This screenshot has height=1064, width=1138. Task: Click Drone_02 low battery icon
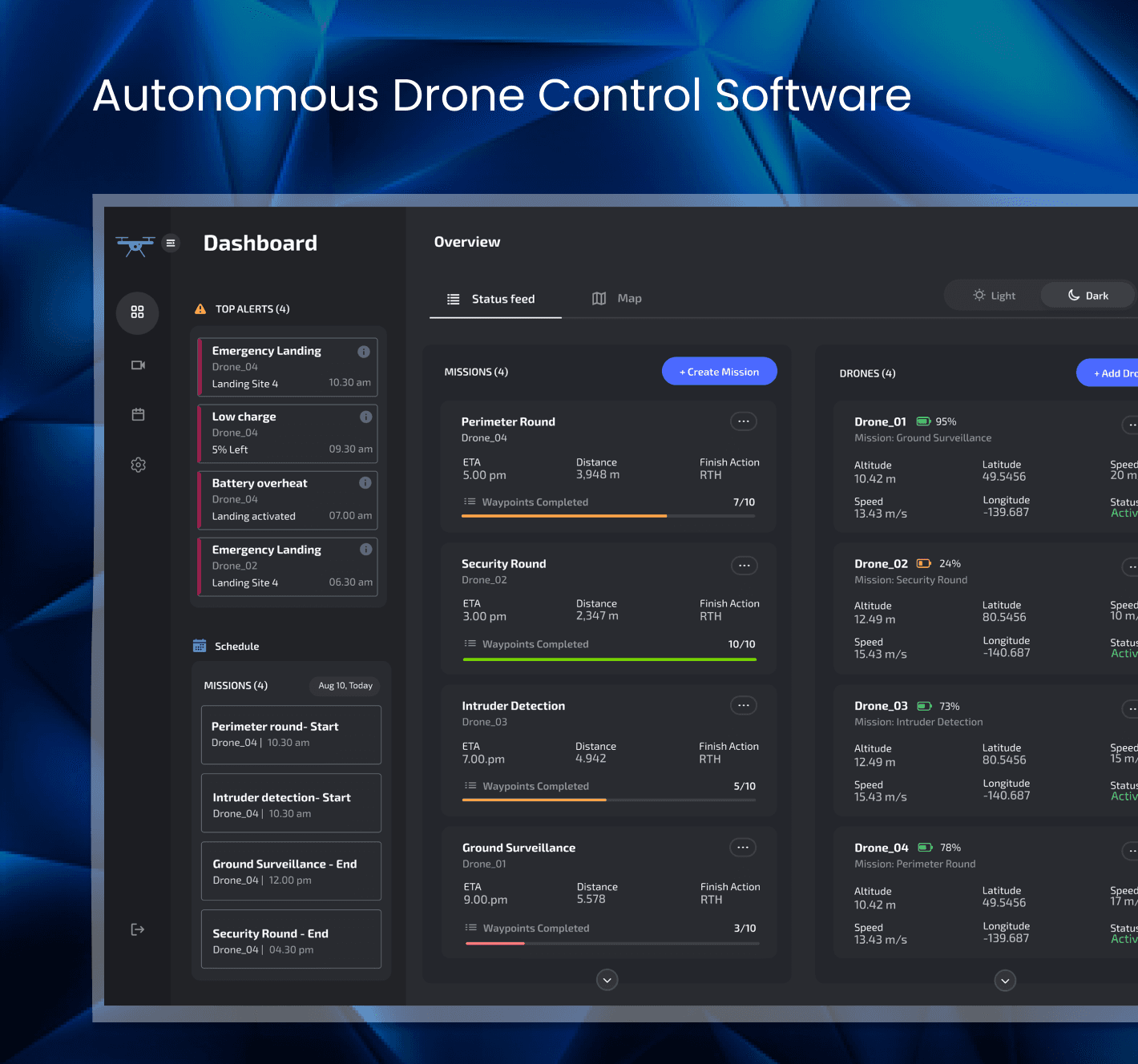point(924,563)
